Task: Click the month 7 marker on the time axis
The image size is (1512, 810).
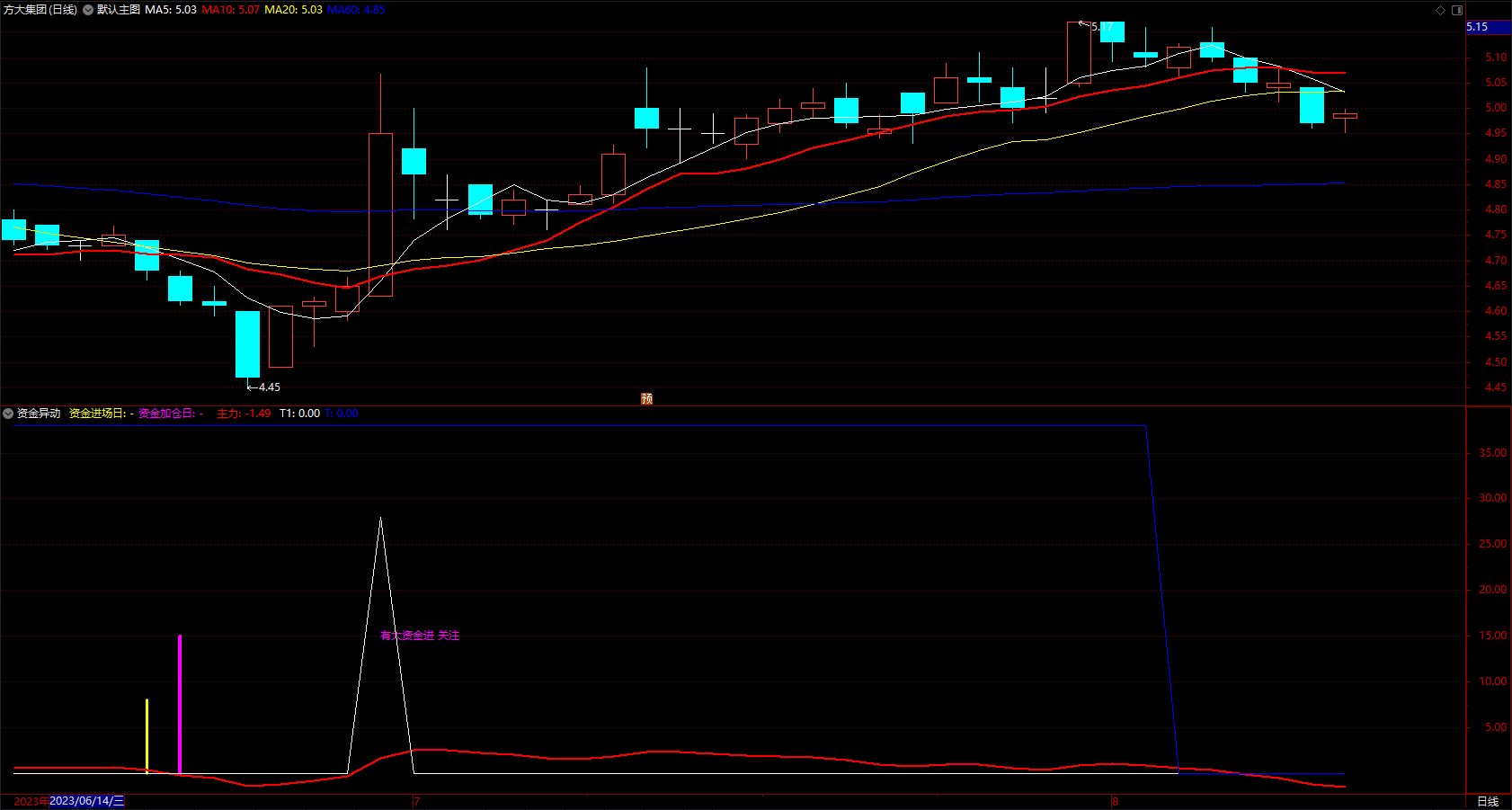Action: click(416, 801)
